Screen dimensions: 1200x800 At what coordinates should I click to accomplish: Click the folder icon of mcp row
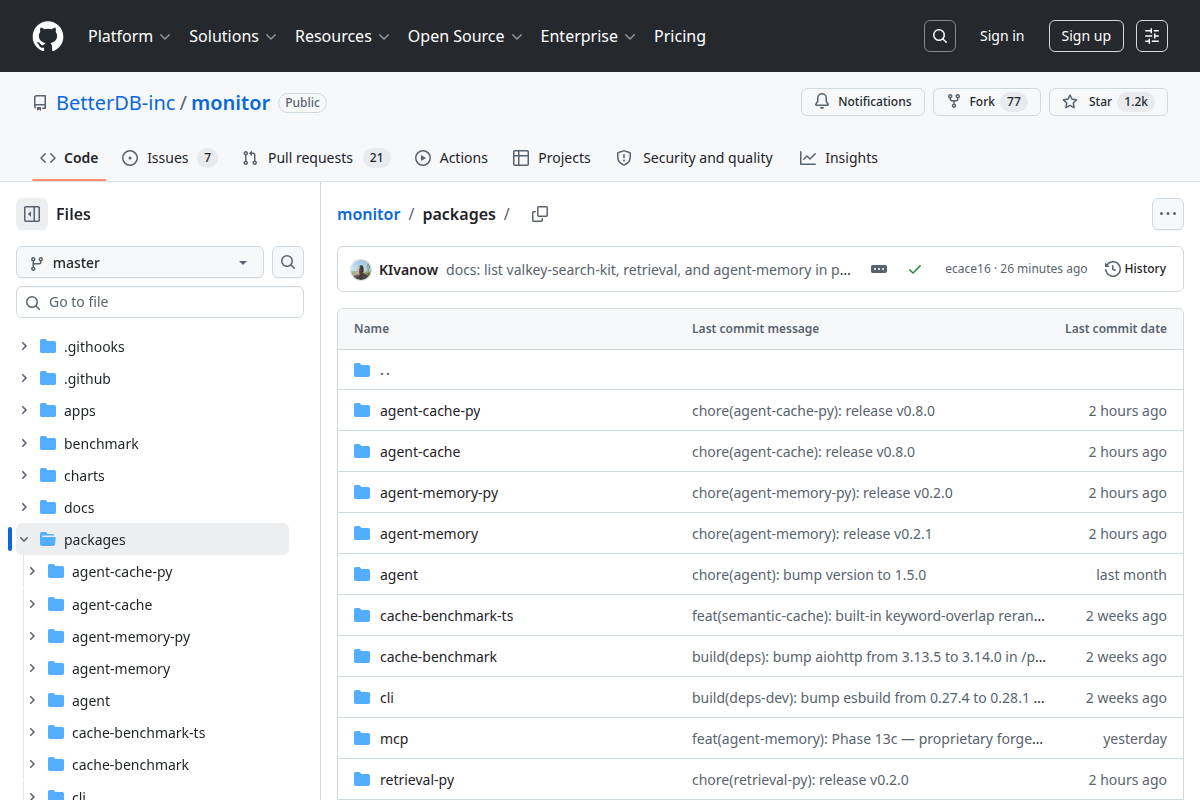[x=362, y=739]
